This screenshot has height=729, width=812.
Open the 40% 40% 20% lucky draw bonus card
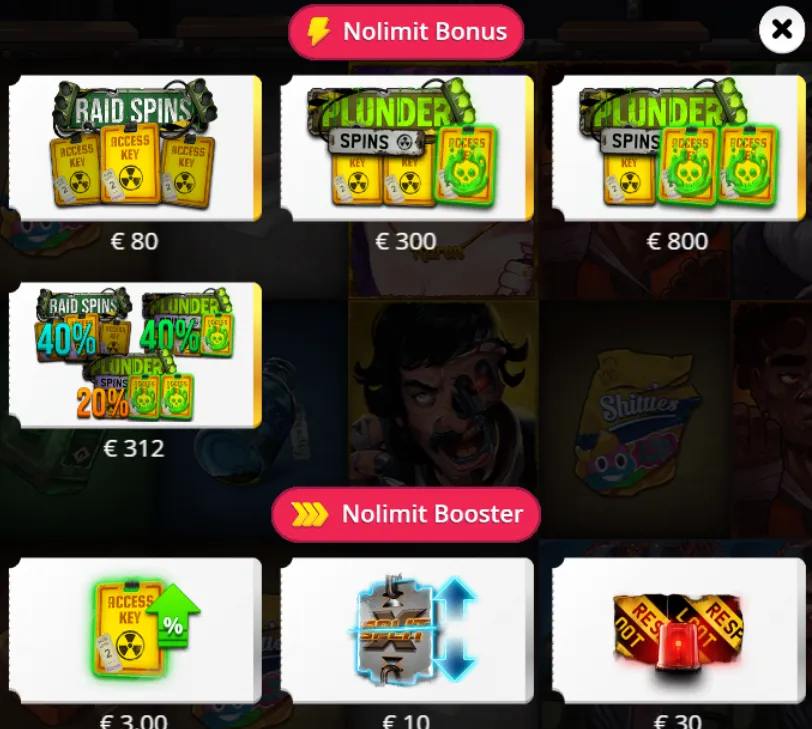point(135,355)
